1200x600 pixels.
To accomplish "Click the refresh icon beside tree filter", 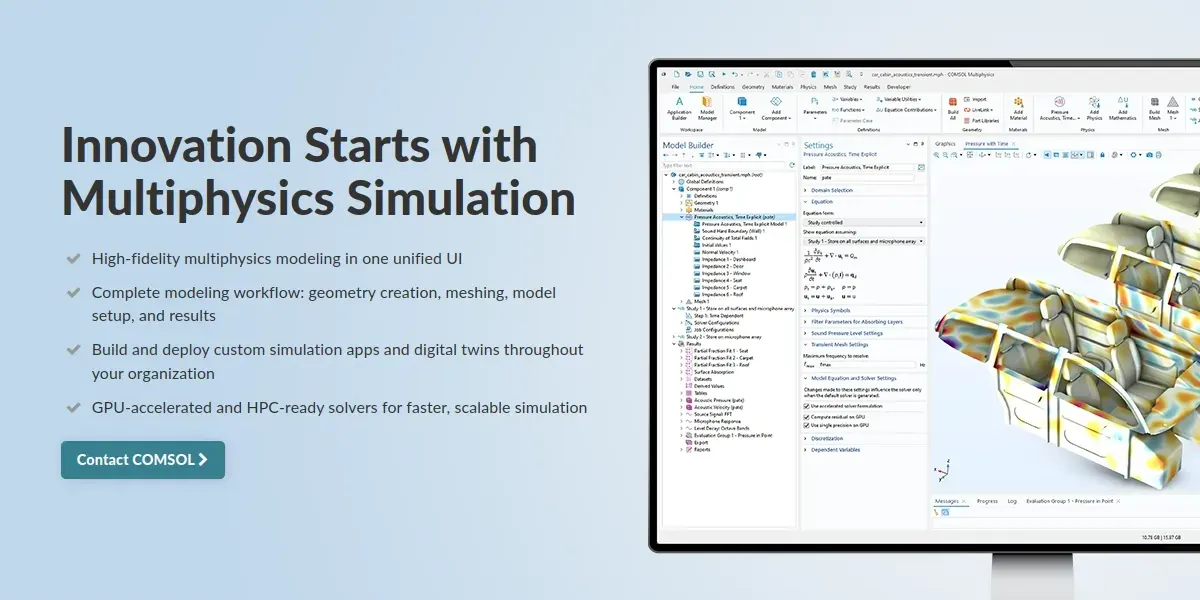I will (x=791, y=164).
